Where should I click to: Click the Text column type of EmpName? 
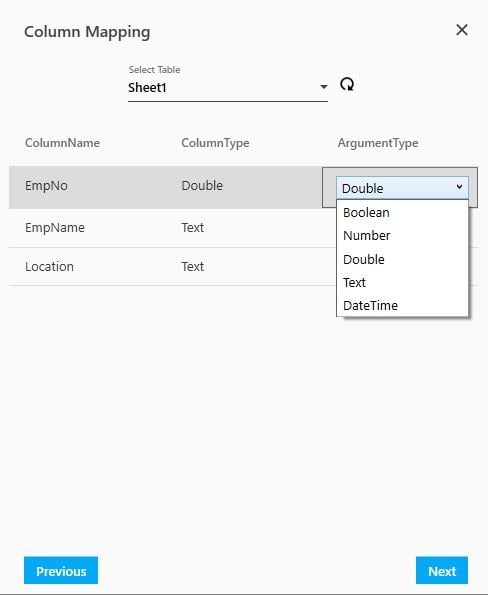[193, 228]
